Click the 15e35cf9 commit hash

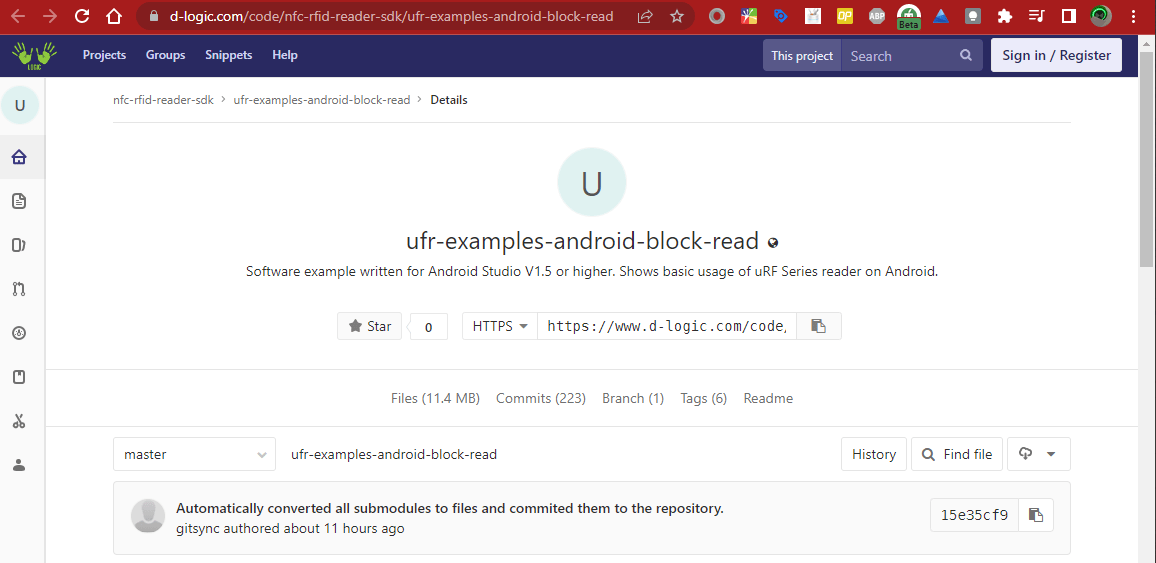click(974, 514)
